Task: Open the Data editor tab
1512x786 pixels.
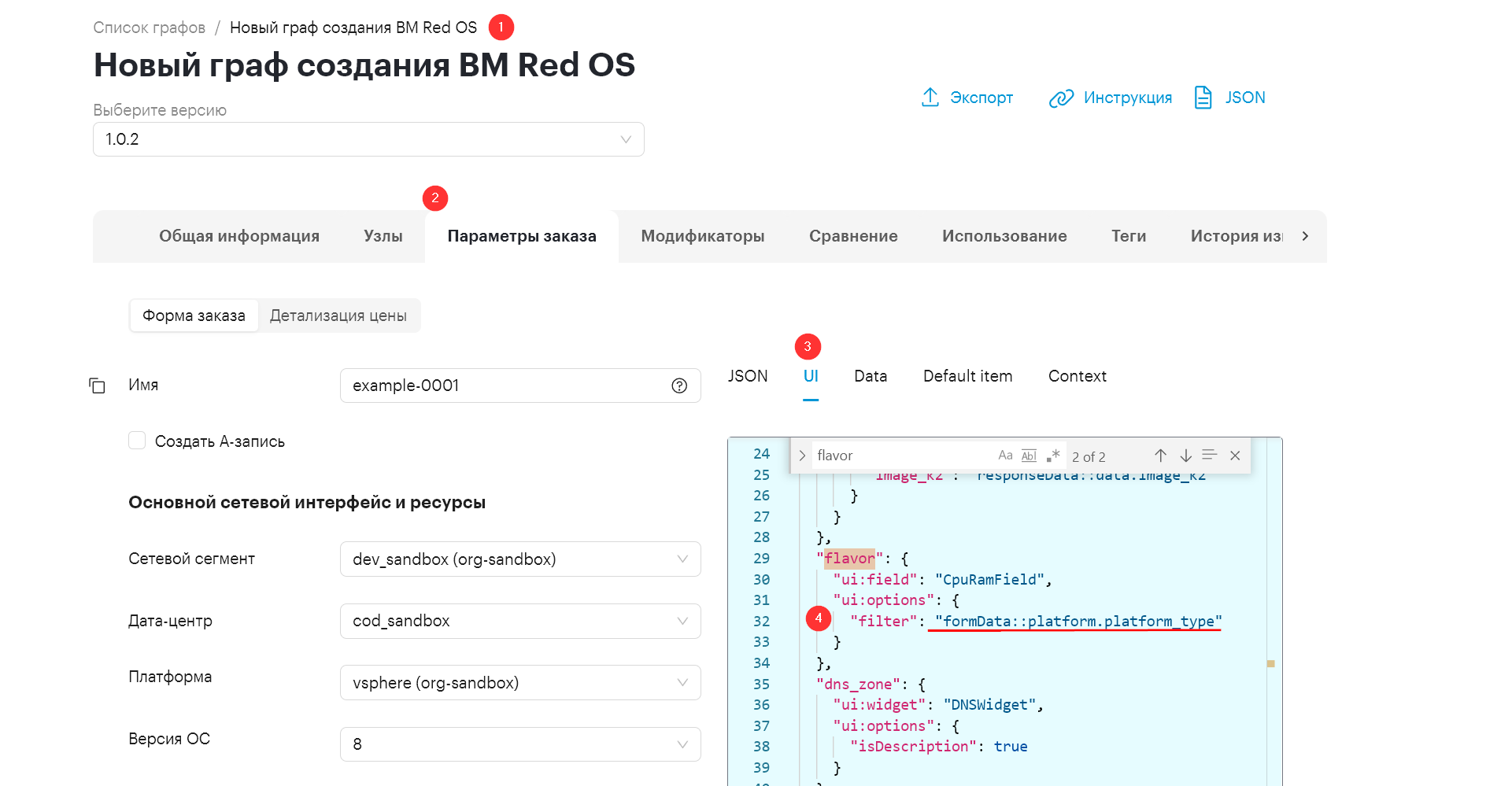Action: [871, 376]
